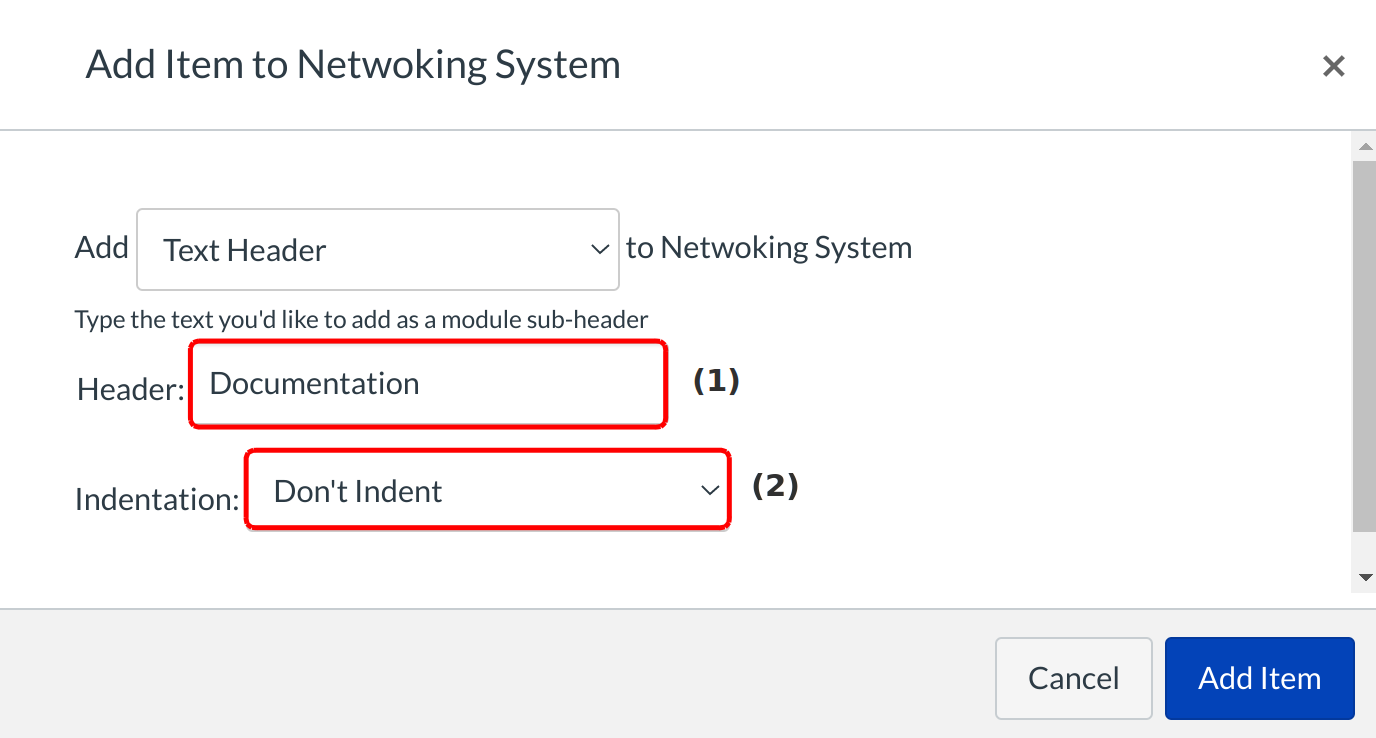Close the Add Item dialog
This screenshot has height=738, width=1376.
(x=1333, y=66)
